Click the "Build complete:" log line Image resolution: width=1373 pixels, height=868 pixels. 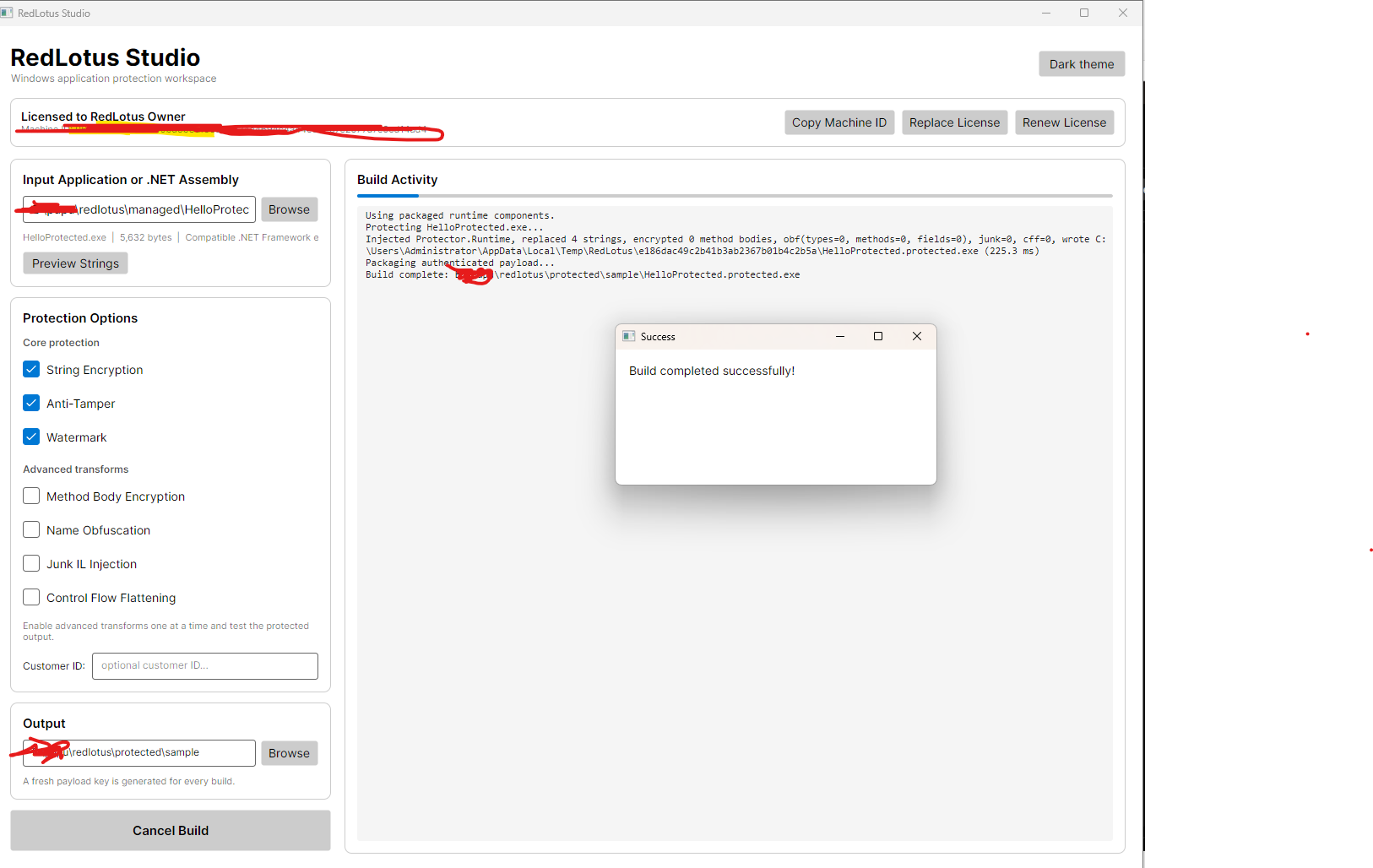click(583, 274)
